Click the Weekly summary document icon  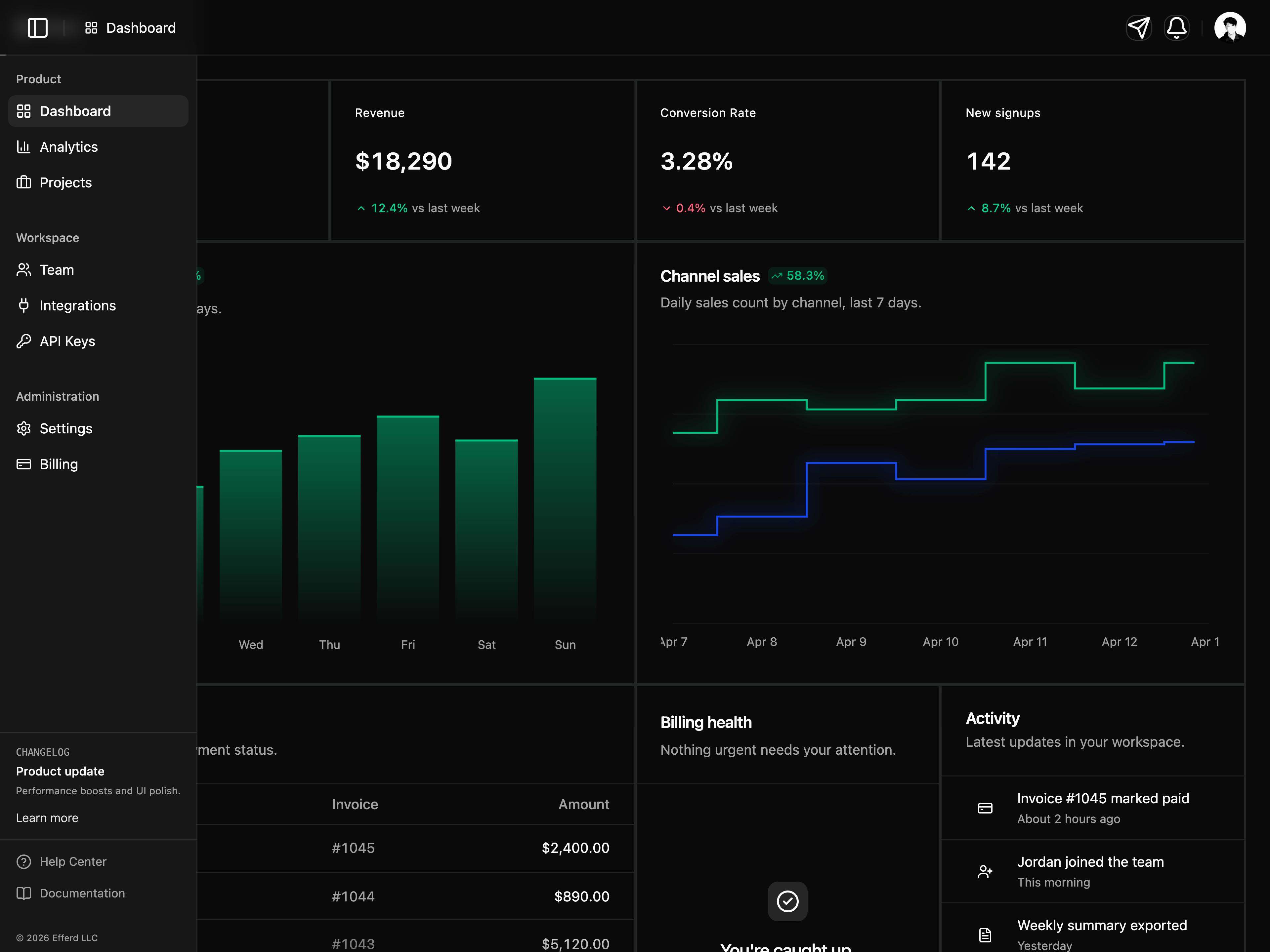(985, 935)
